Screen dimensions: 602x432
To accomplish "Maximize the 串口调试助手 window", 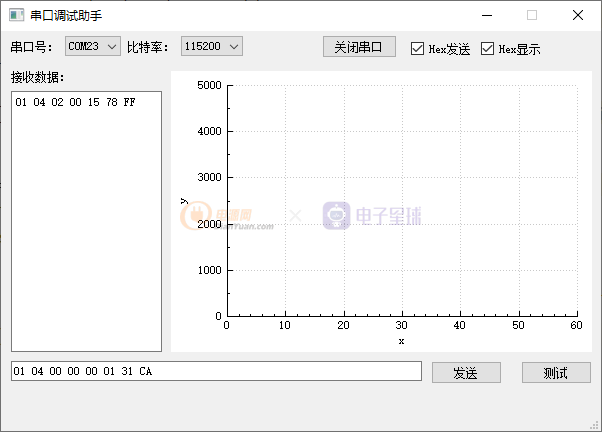I will (x=532, y=15).
